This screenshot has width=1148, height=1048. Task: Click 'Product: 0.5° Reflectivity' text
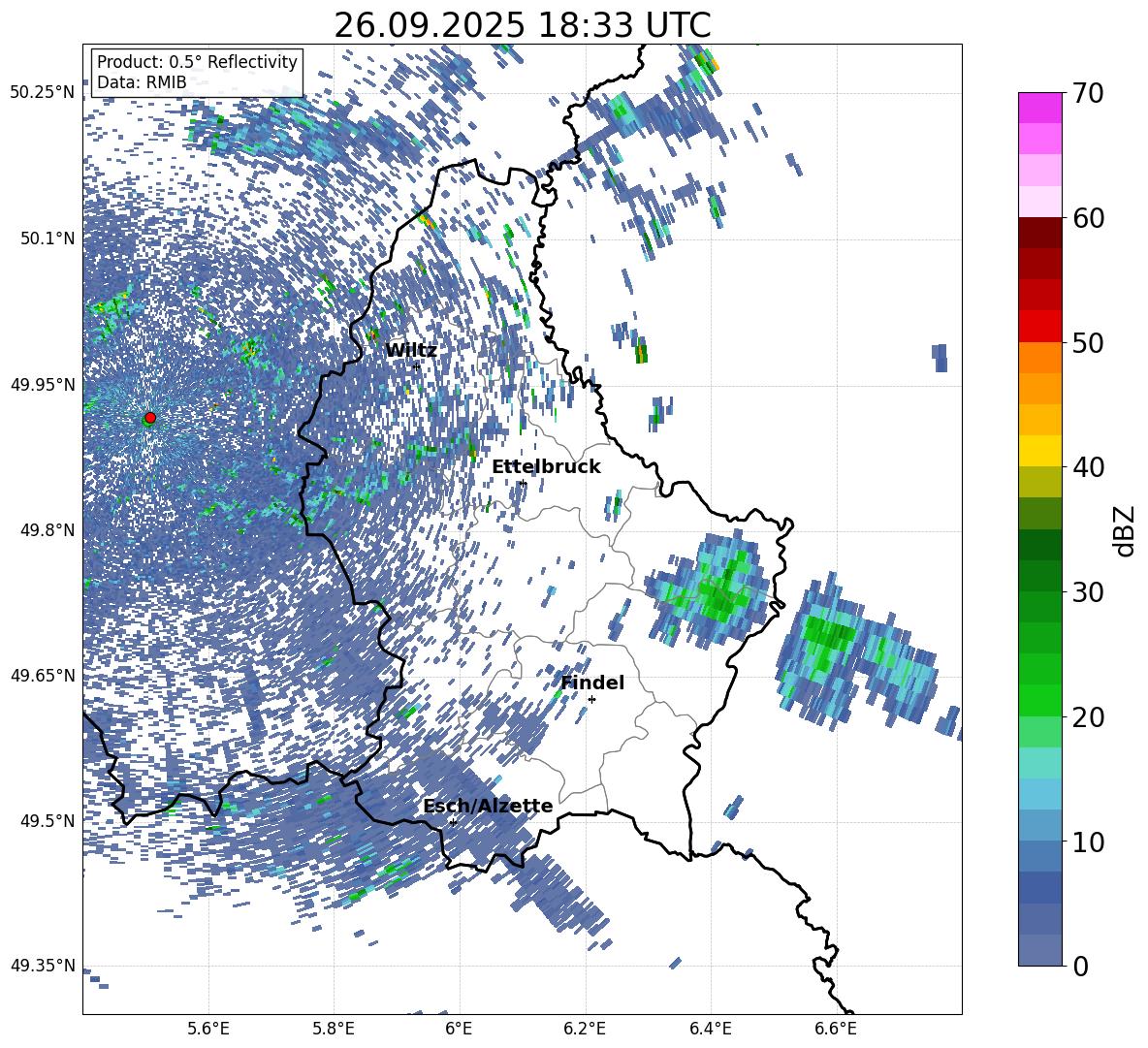(x=197, y=62)
